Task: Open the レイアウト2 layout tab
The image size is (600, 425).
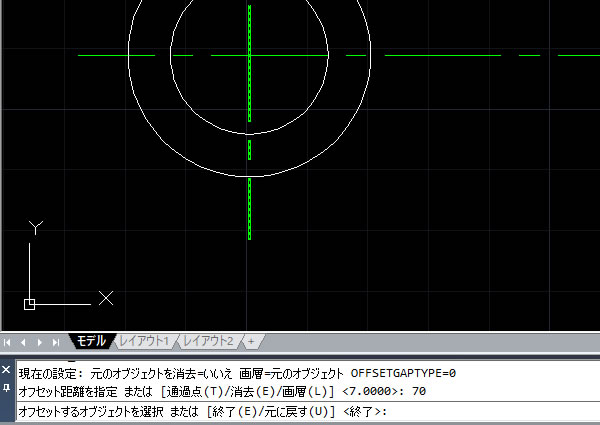Action: click(x=209, y=341)
